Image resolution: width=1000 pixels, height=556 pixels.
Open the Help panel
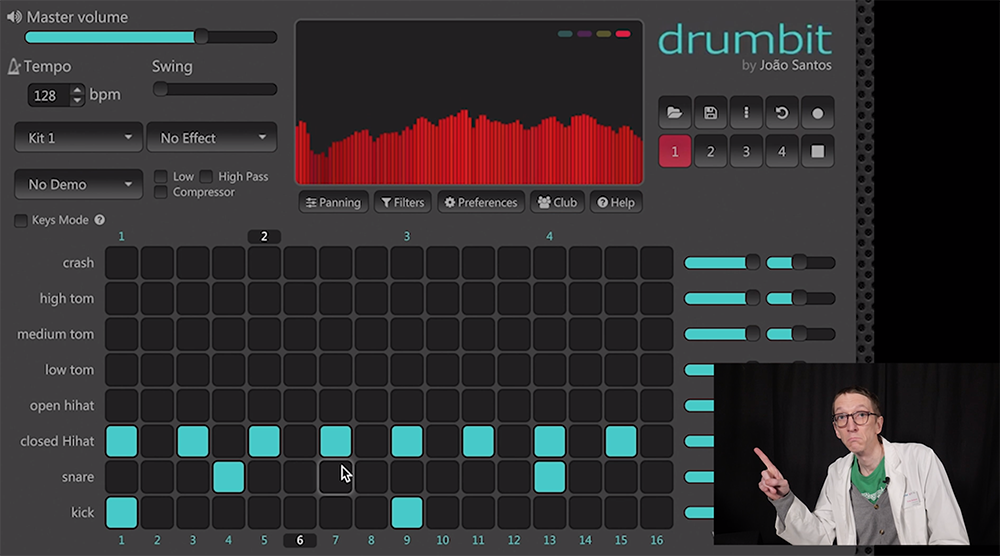616,202
